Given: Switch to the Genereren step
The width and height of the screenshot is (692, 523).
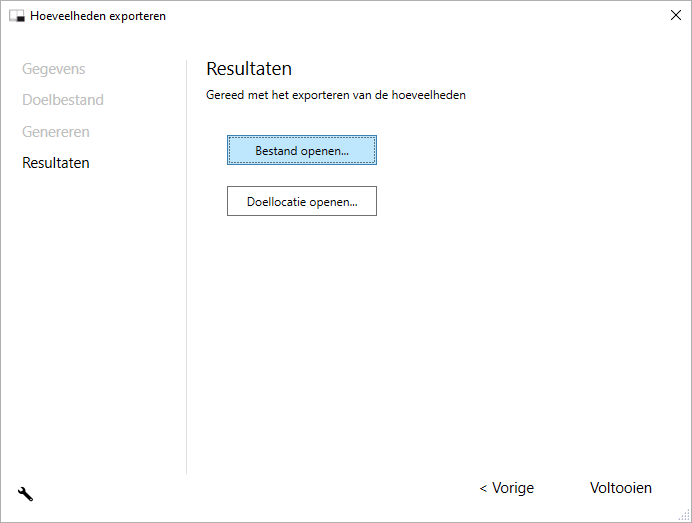Looking at the screenshot, I should click(56, 132).
